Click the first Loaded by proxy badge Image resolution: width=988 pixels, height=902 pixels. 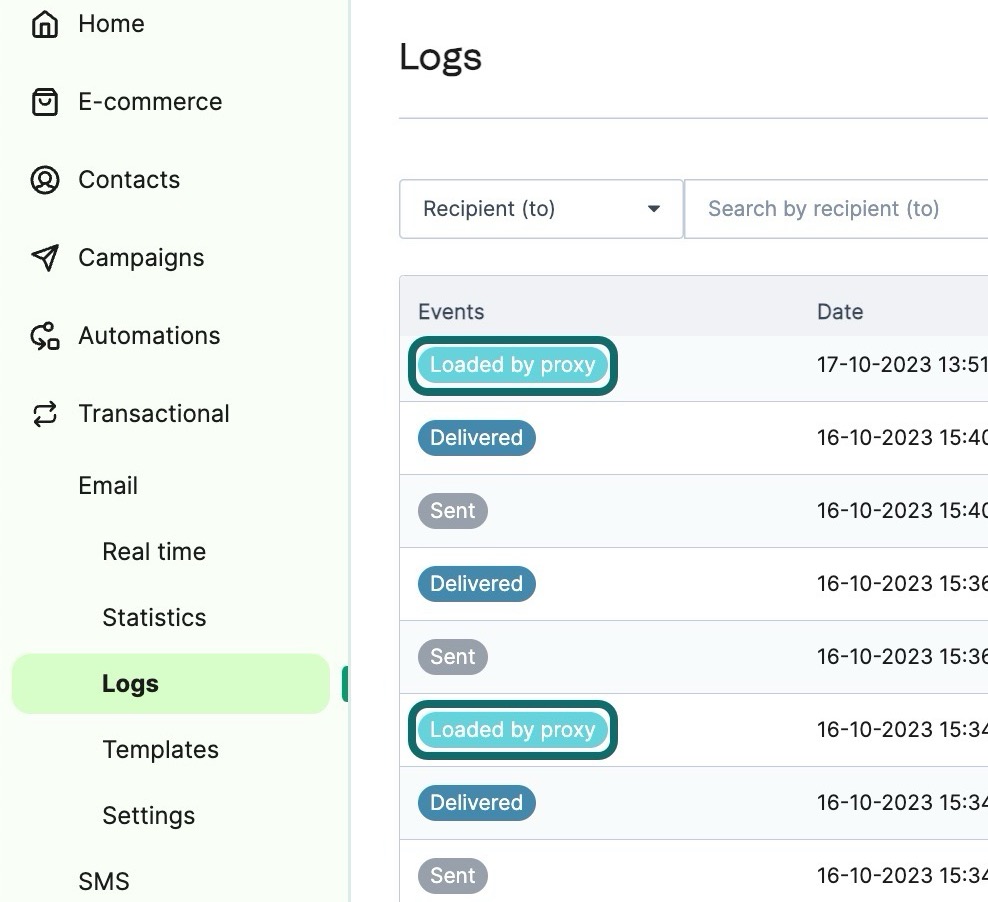tap(512, 365)
